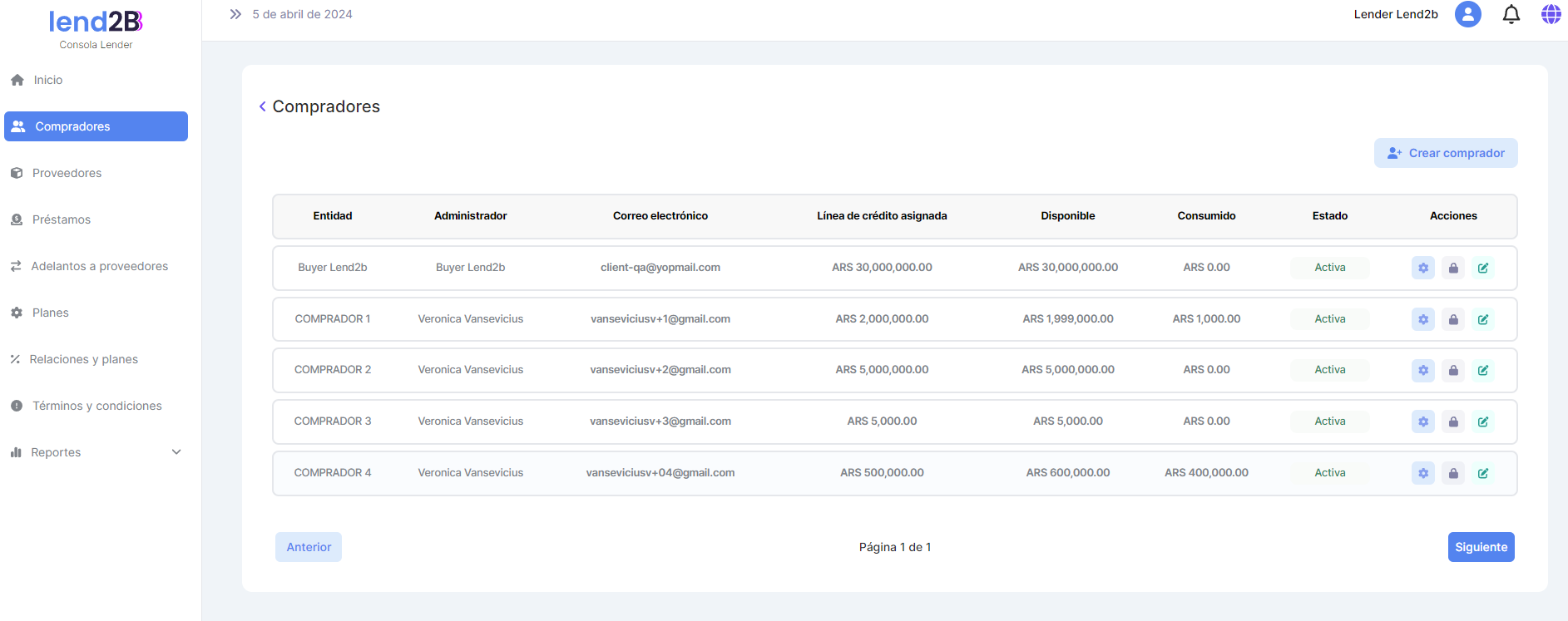Go back using arrow beside Compradores title
The image size is (1568, 621).
(263, 106)
